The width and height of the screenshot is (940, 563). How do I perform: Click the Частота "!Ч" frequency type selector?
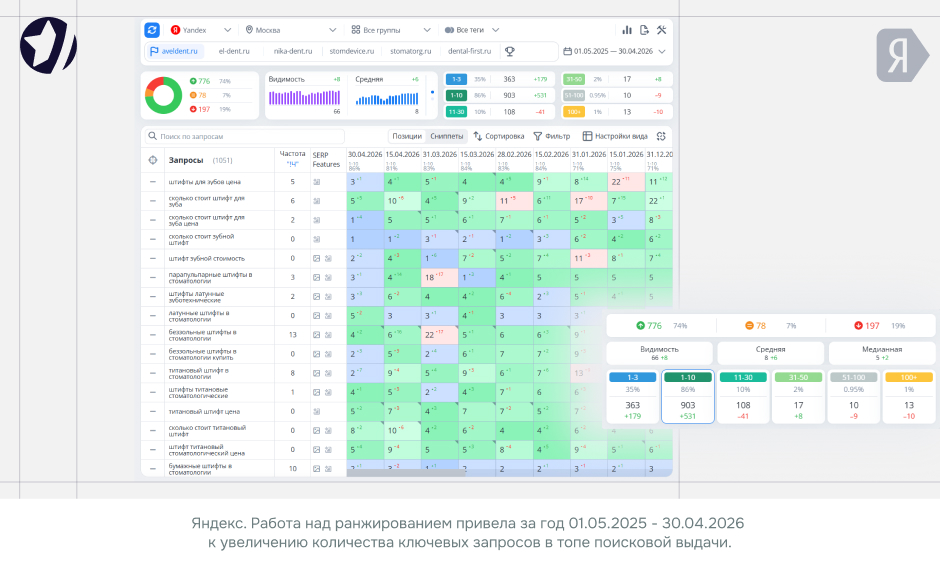(292, 164)
